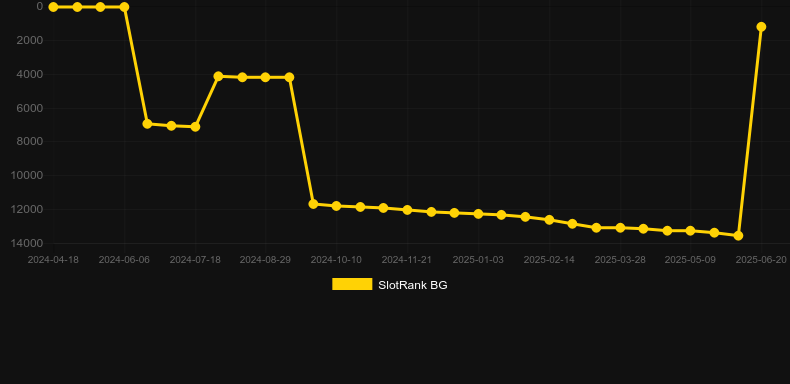Screen dimensions: 790x384
Task: Select the first point after the rise near 4000
Action: [x=218, y=76]
